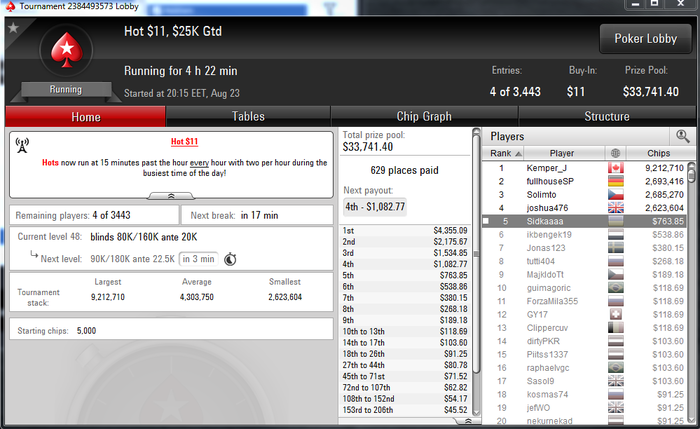
Task: Switch to the Tables tab
Action: tap(248, 117)
